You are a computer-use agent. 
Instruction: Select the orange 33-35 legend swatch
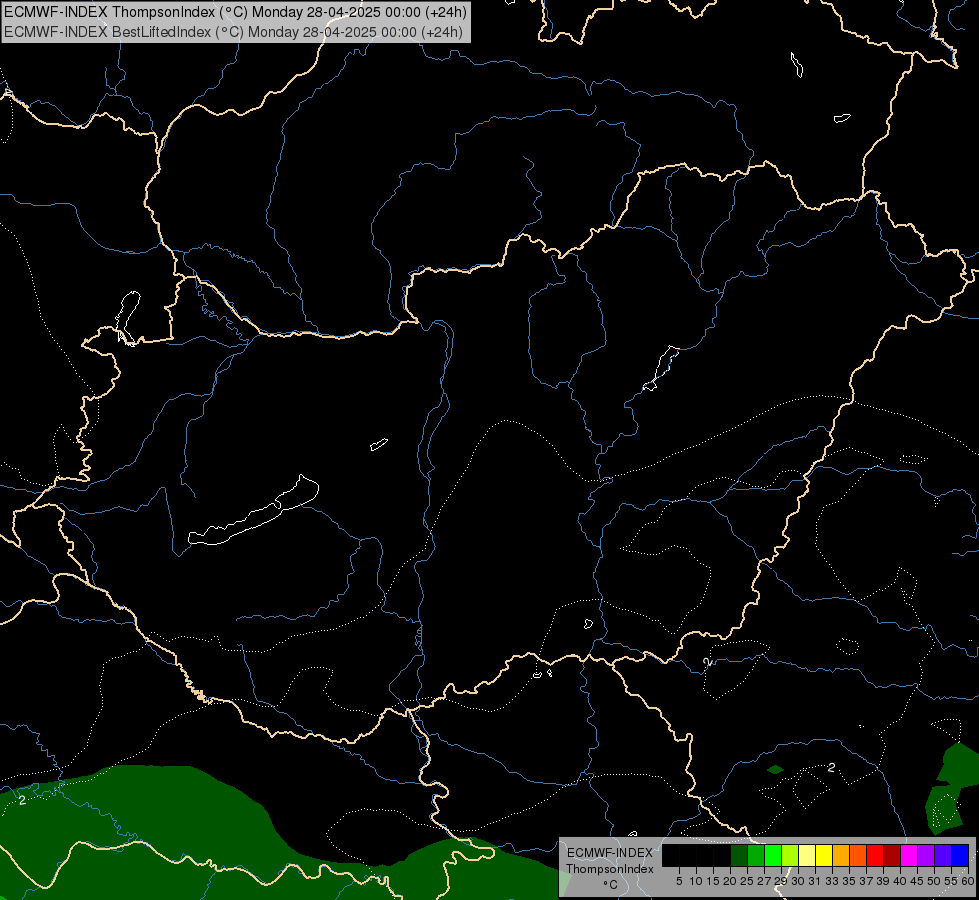point(840,856)
